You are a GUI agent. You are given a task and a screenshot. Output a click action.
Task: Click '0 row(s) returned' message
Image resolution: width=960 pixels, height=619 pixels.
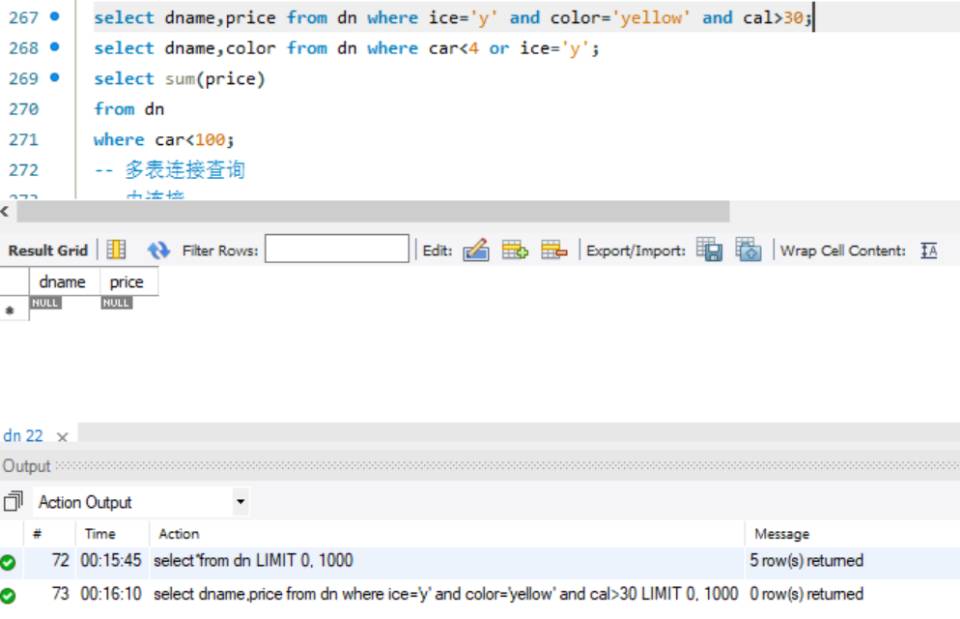[806, 594]
